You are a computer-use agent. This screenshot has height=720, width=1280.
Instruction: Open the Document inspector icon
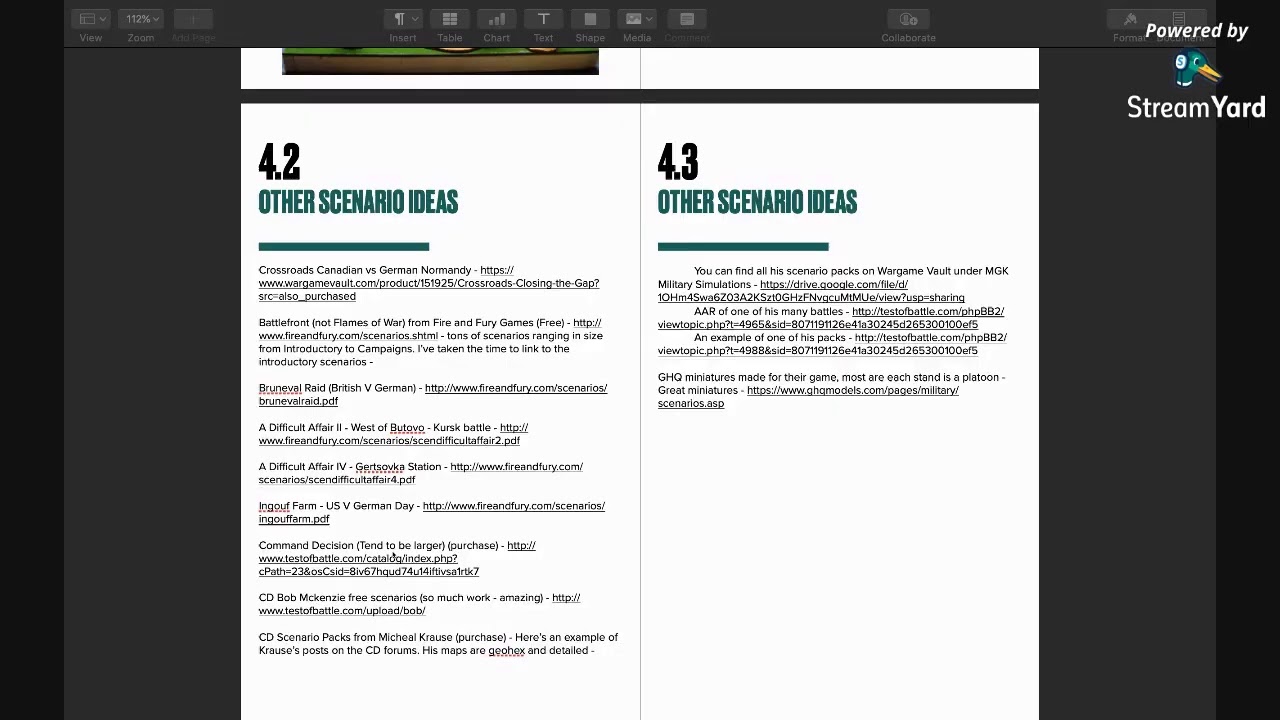click(x=1179, y=19)
